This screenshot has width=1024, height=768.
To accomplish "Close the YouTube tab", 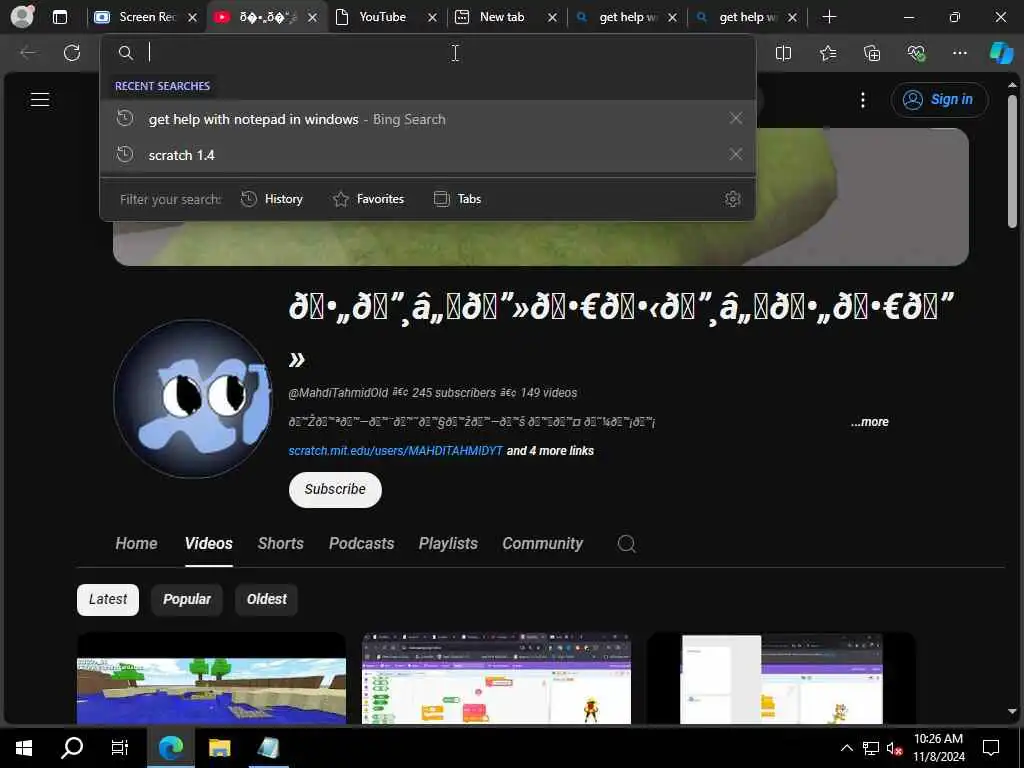I will (x=432, y=18).
